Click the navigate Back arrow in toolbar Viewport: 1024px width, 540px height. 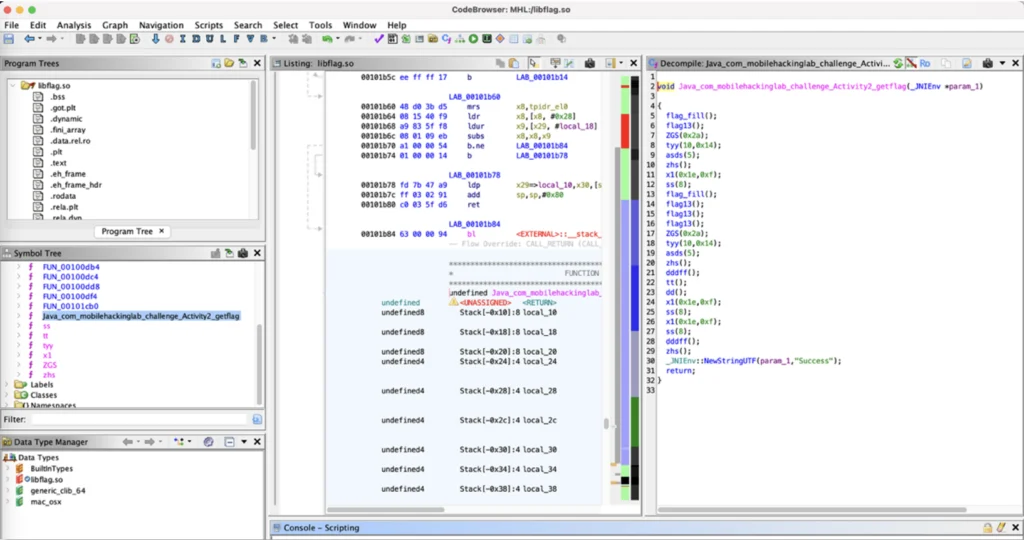click(x=29, y=39)
